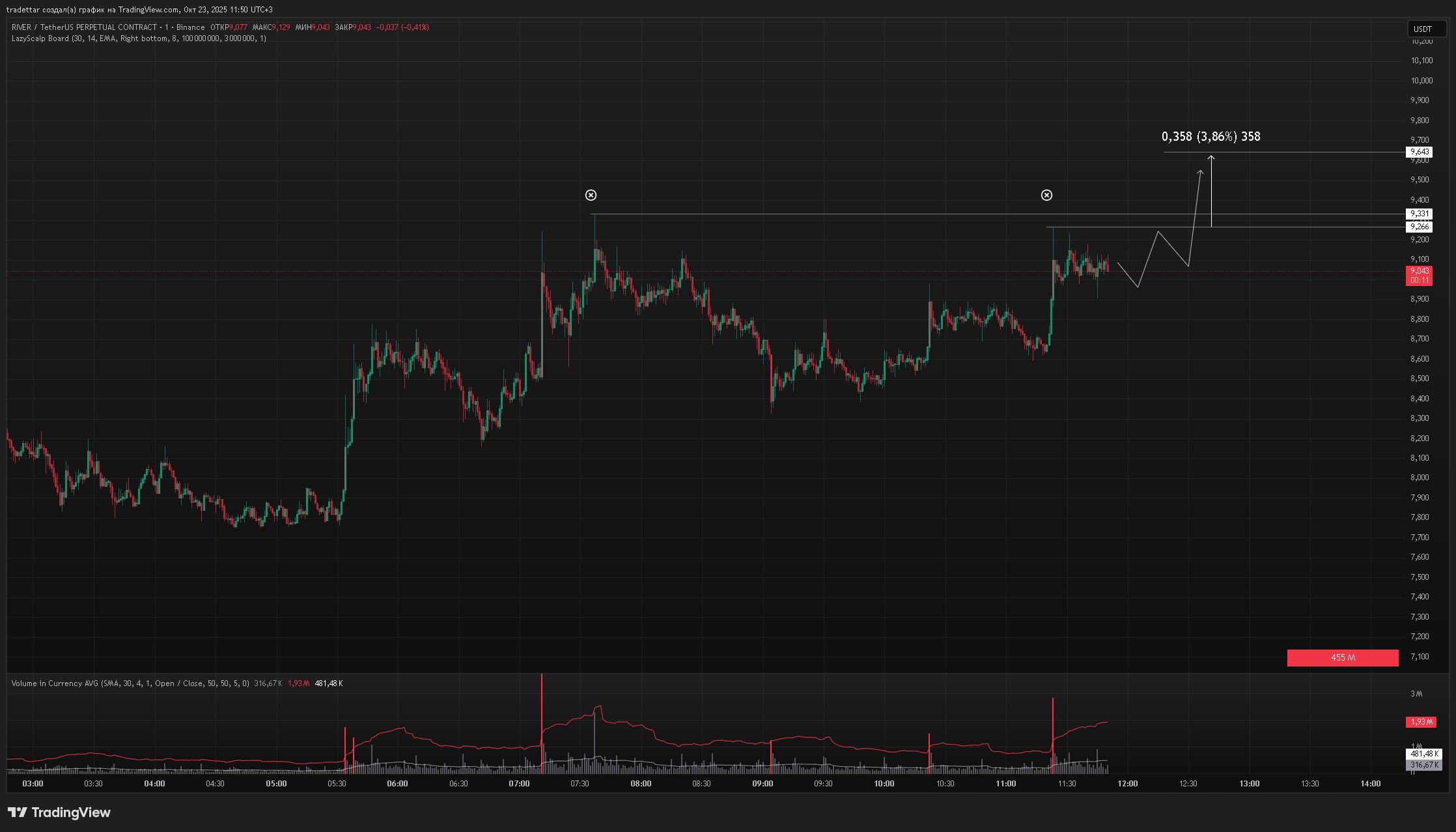1456x832 pixels.
Task: Click the red 455 M board box
Action: pyautogui.click(x=1342, y=658)
